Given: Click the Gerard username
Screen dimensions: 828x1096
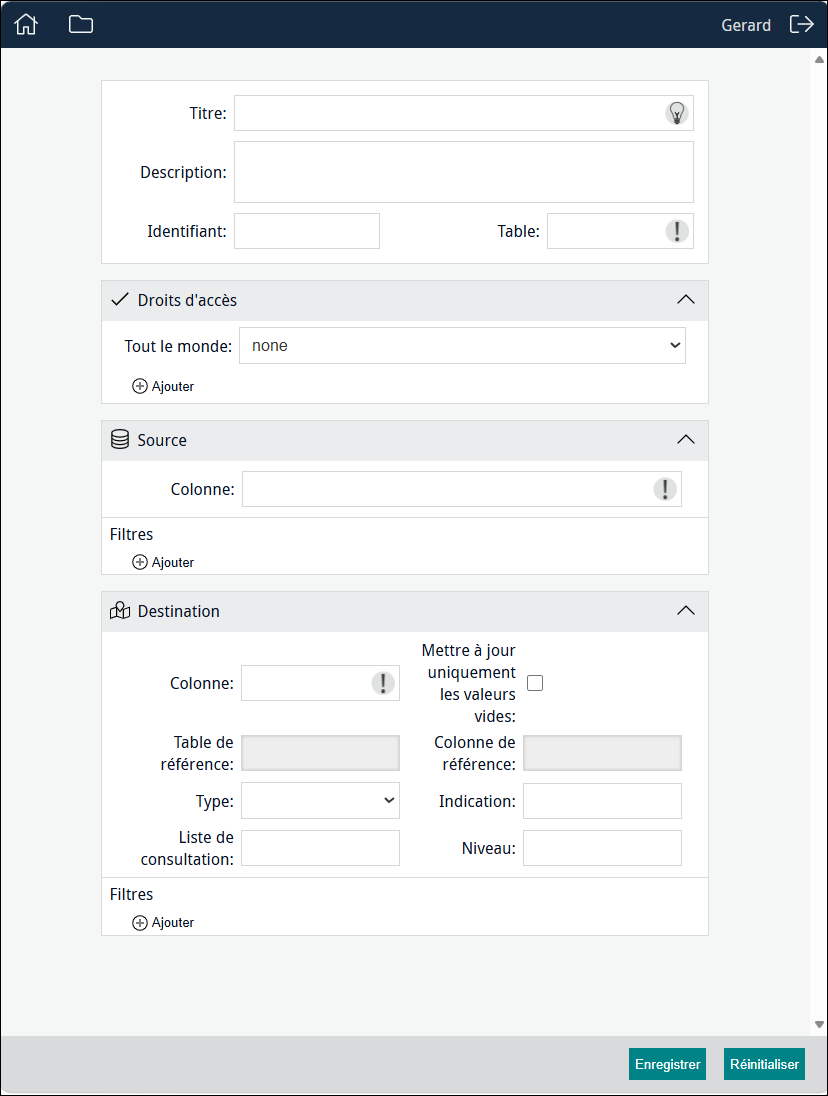Looking at the screenshot, I should point(746,25).
